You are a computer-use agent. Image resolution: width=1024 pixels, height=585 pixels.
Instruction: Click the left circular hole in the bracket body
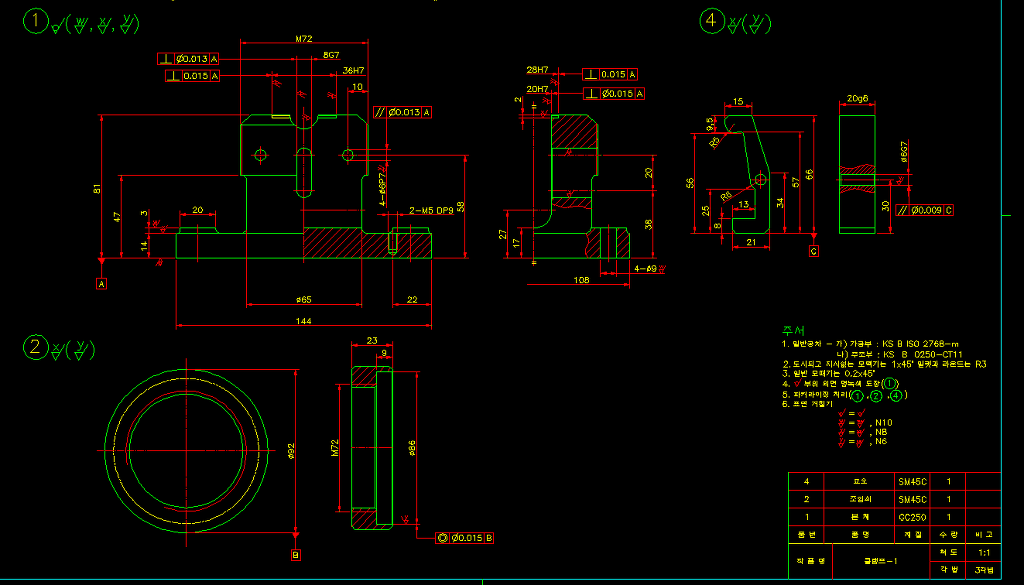(x=260, y=155)
